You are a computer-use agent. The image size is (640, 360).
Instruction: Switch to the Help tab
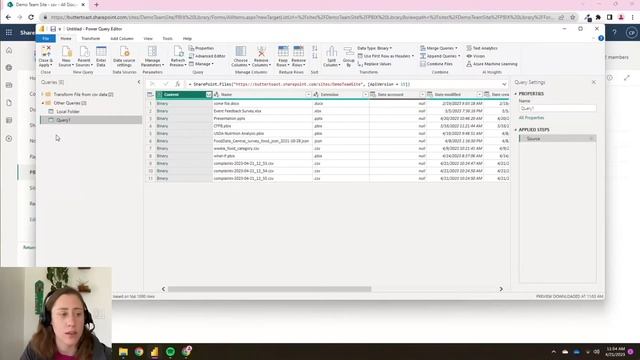pyautogui.click(x=187, y=38)
